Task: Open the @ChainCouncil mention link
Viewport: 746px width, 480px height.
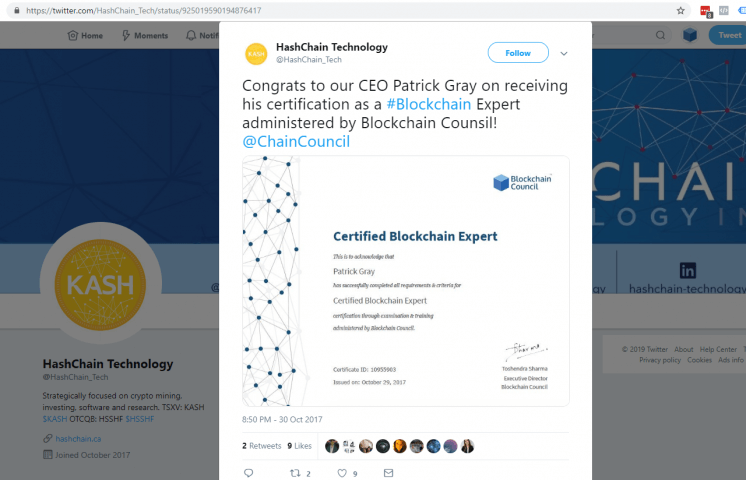Action: click(x=296, y=141)
